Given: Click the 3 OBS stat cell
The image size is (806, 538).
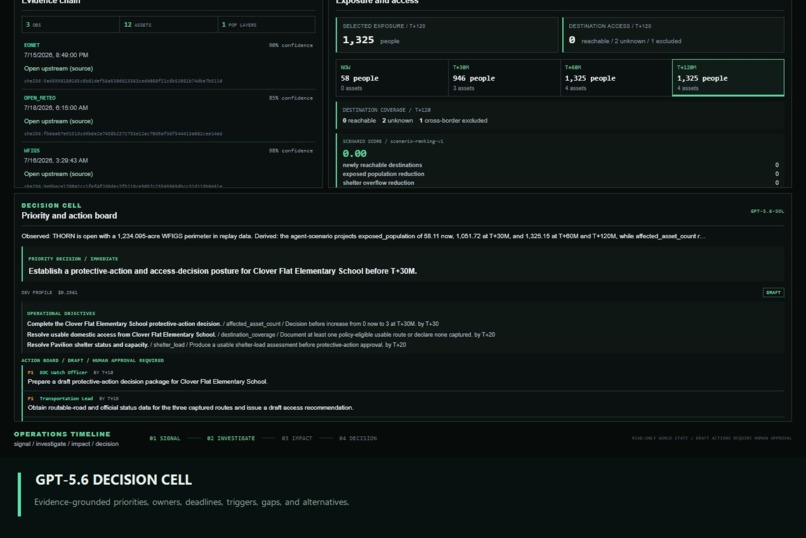Looking at the screenshot, I should pyautogui.click(x=70, y=25).
